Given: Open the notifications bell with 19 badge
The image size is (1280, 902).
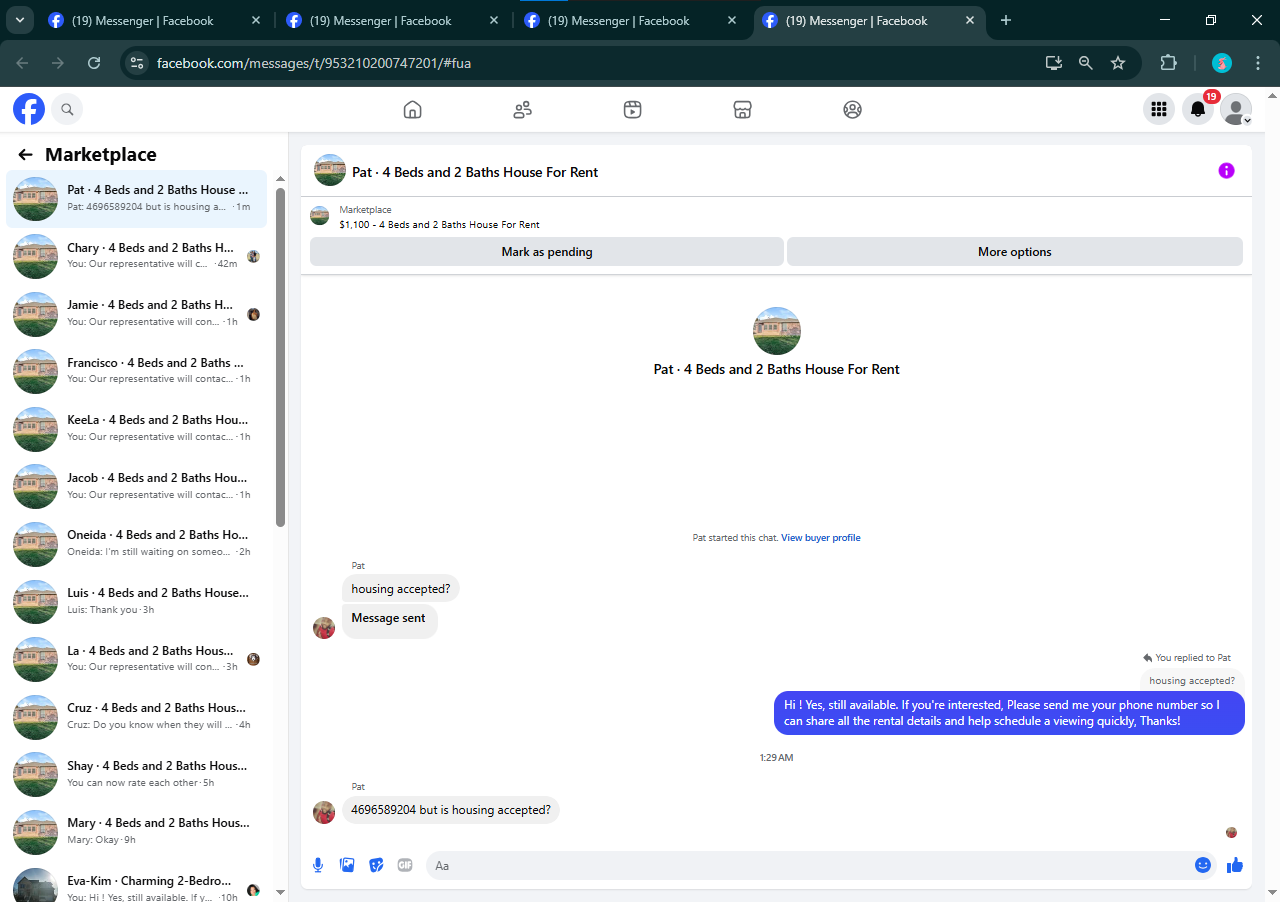Looking at the screenshot, I should click(x=1198, y=109).
